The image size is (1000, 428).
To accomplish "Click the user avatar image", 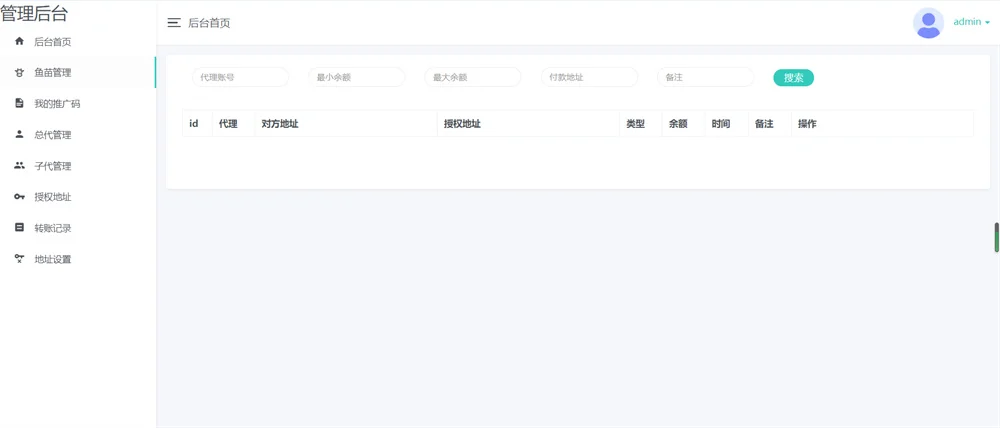I will tap(929, 23).
